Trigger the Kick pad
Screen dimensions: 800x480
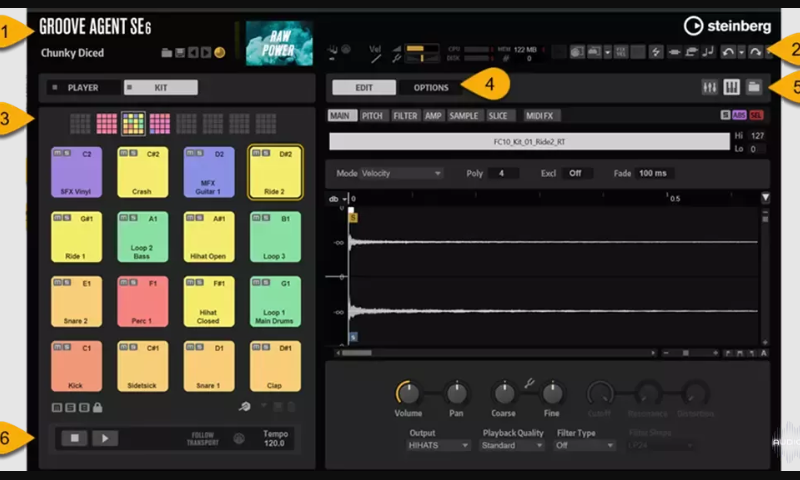click(76, 366)
